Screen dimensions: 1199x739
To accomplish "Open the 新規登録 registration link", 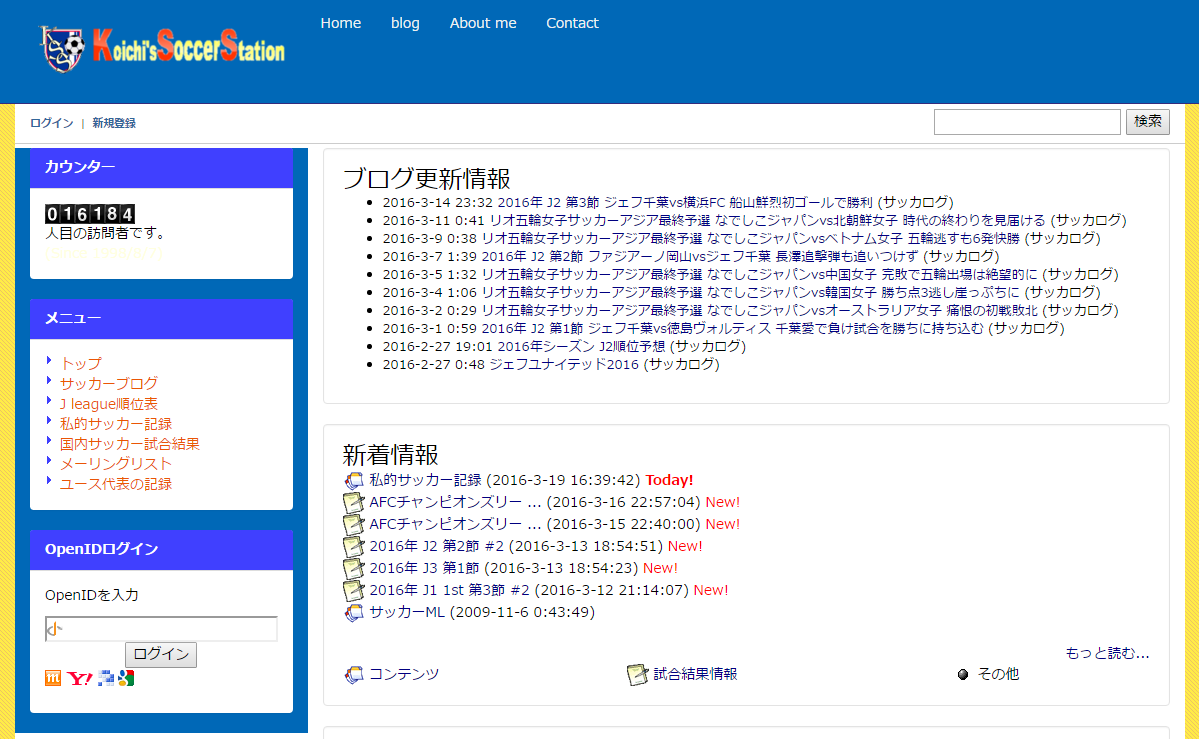I will pos(114,123).
